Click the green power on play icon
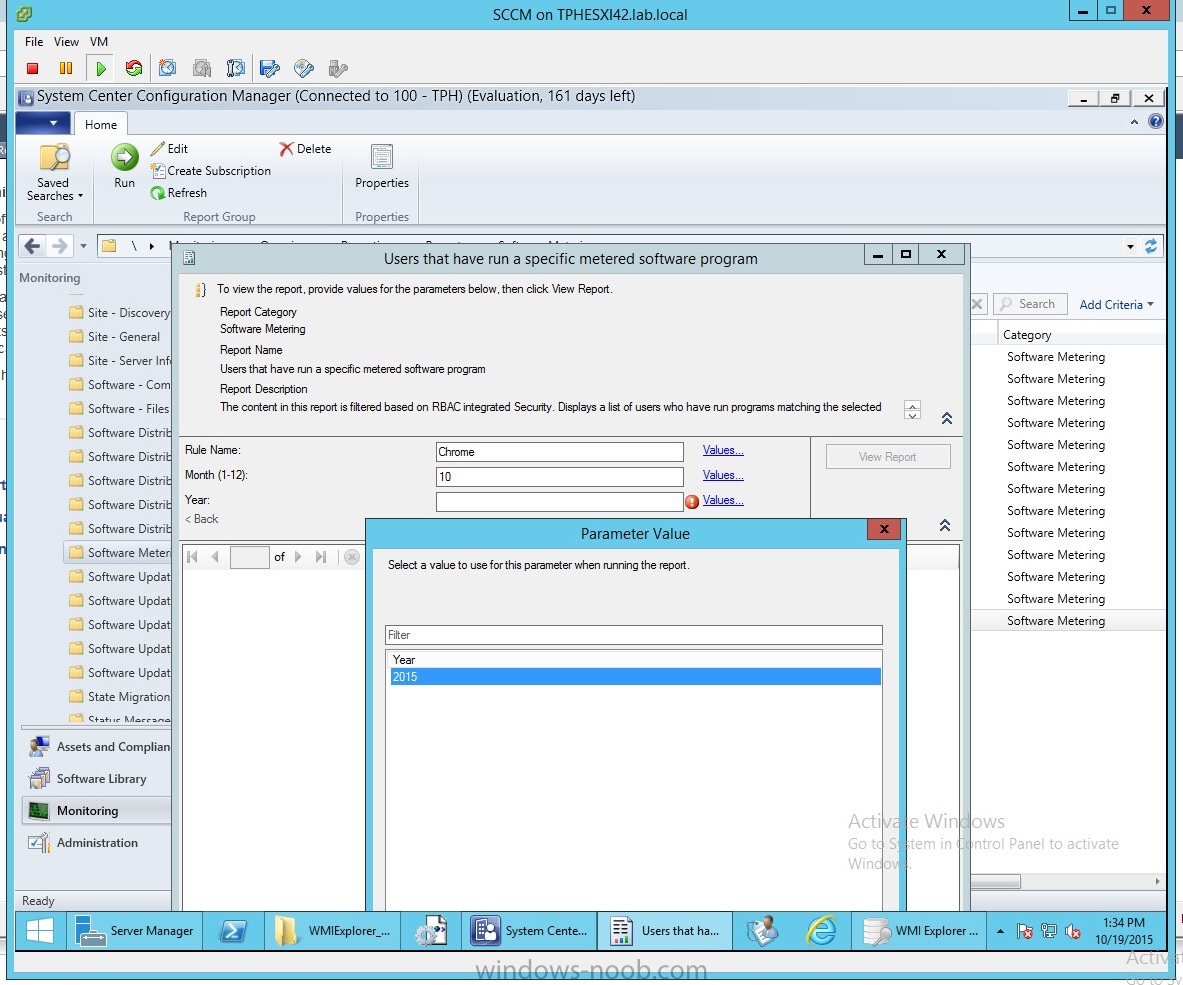 (x=100, y=69)
